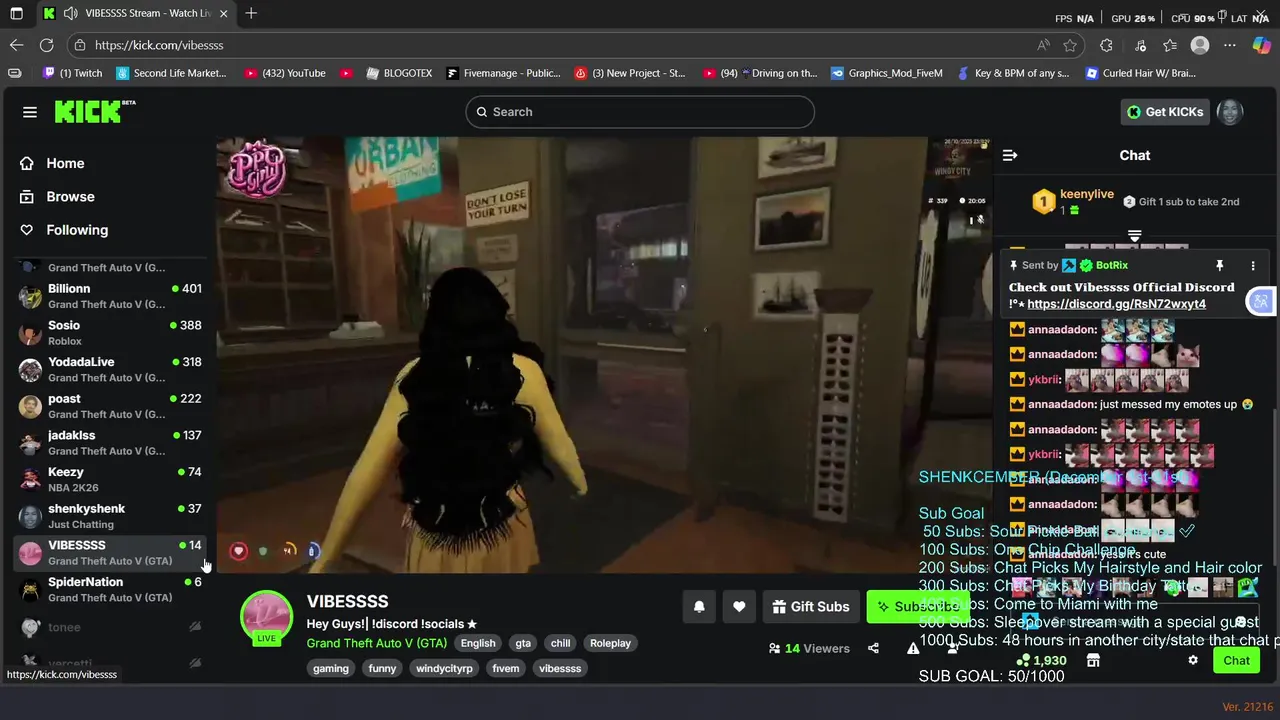This screenshot has height=720, width=1280.
Task: Click the user avatar in Kick header
Action: (x=1230, y=112)
